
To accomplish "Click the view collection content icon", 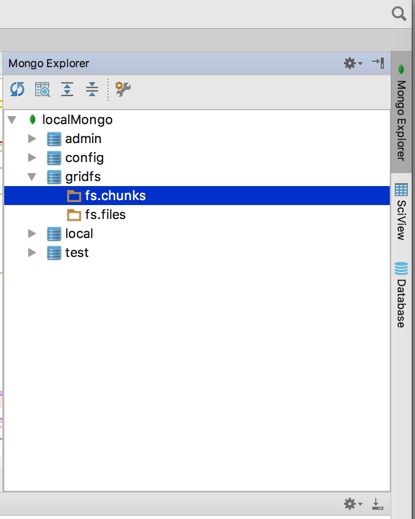I will pos(42,89).
